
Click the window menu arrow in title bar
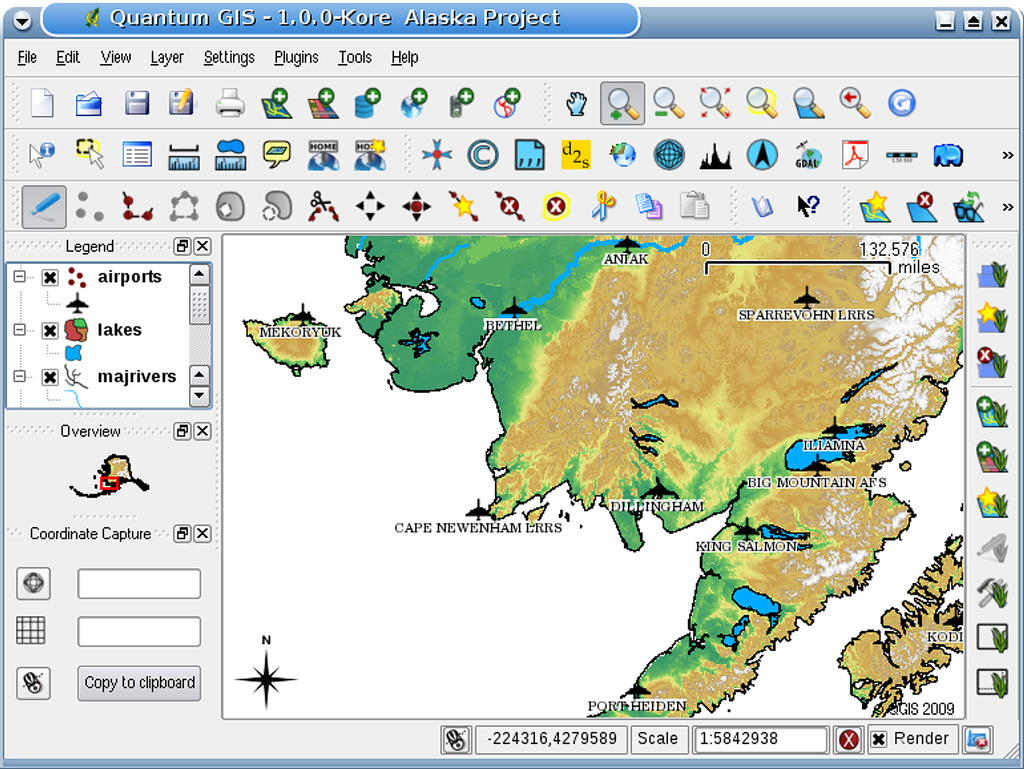tap(22, 20)
